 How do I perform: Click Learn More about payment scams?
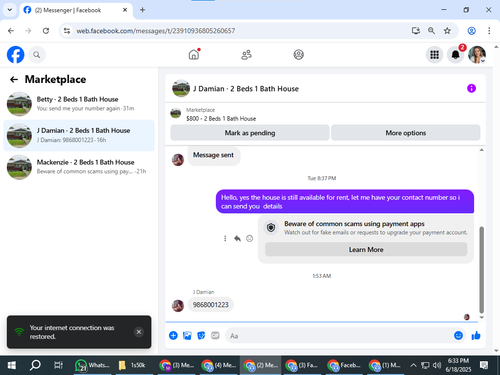(366, 250)
